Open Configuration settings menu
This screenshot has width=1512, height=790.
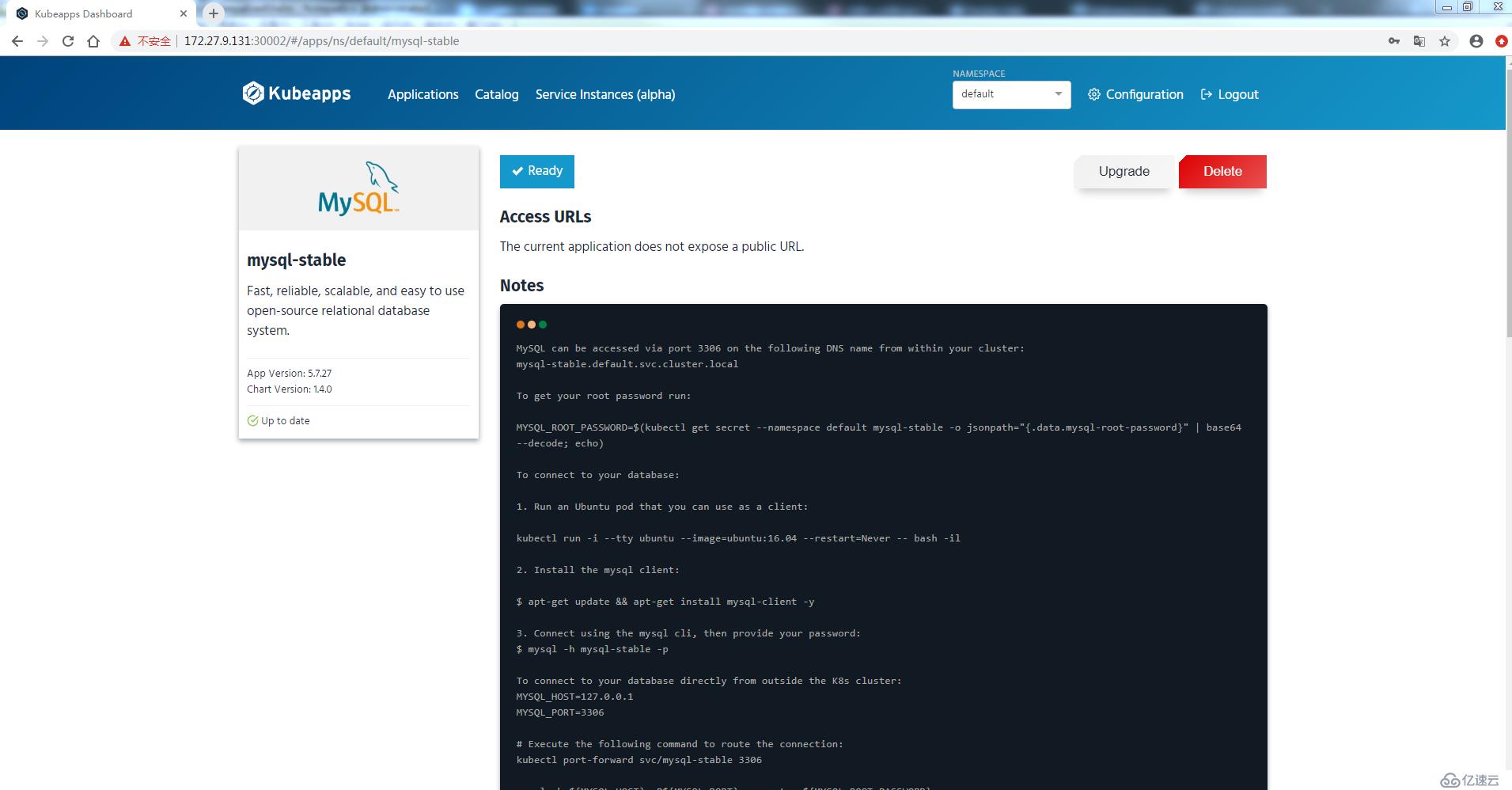[x=1135, y=94]
